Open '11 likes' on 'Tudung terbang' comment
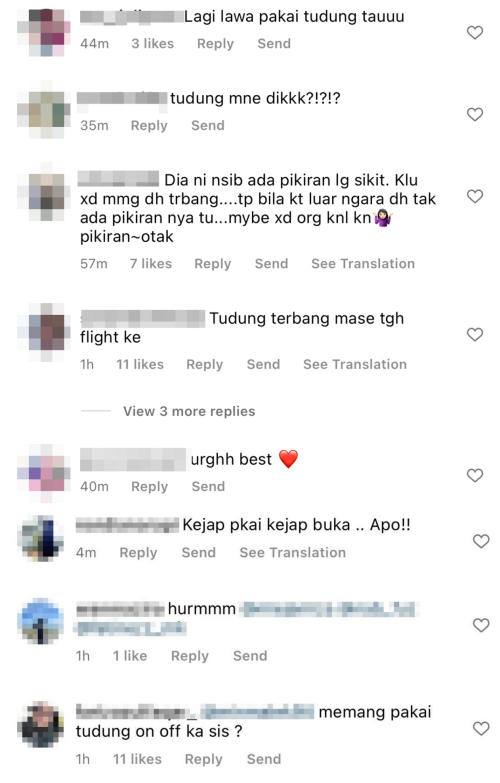This screenshot has height=783, width=500. click(x=140, y=365)
